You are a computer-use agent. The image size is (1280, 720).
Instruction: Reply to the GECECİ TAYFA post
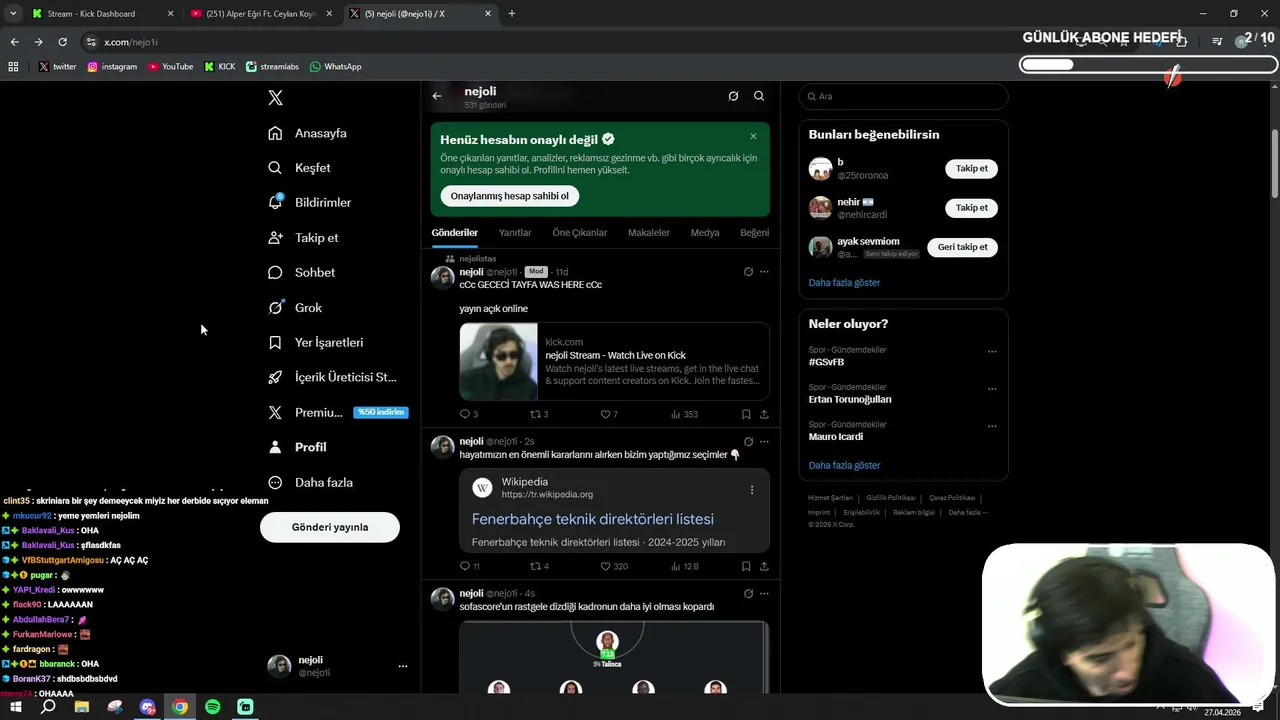469,414
